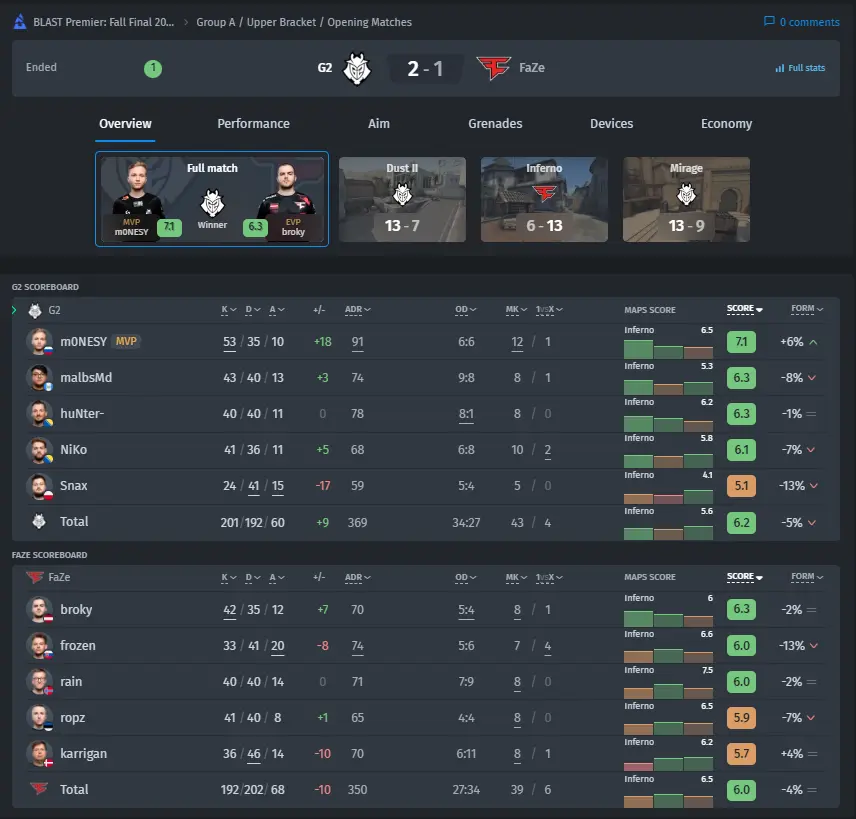Click m0NESY's green 7.1 score badge
The width and height of the screenshot is (856, 819).
741,342
